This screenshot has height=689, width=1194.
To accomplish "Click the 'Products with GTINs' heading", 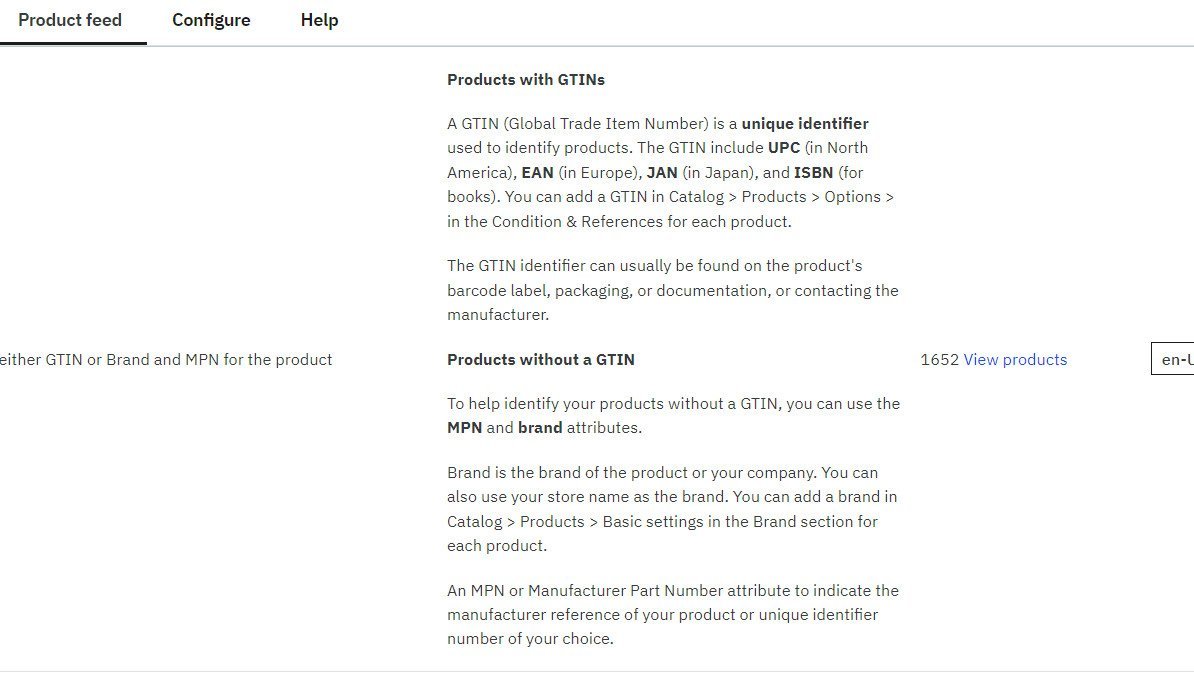I will coord(526,80).
